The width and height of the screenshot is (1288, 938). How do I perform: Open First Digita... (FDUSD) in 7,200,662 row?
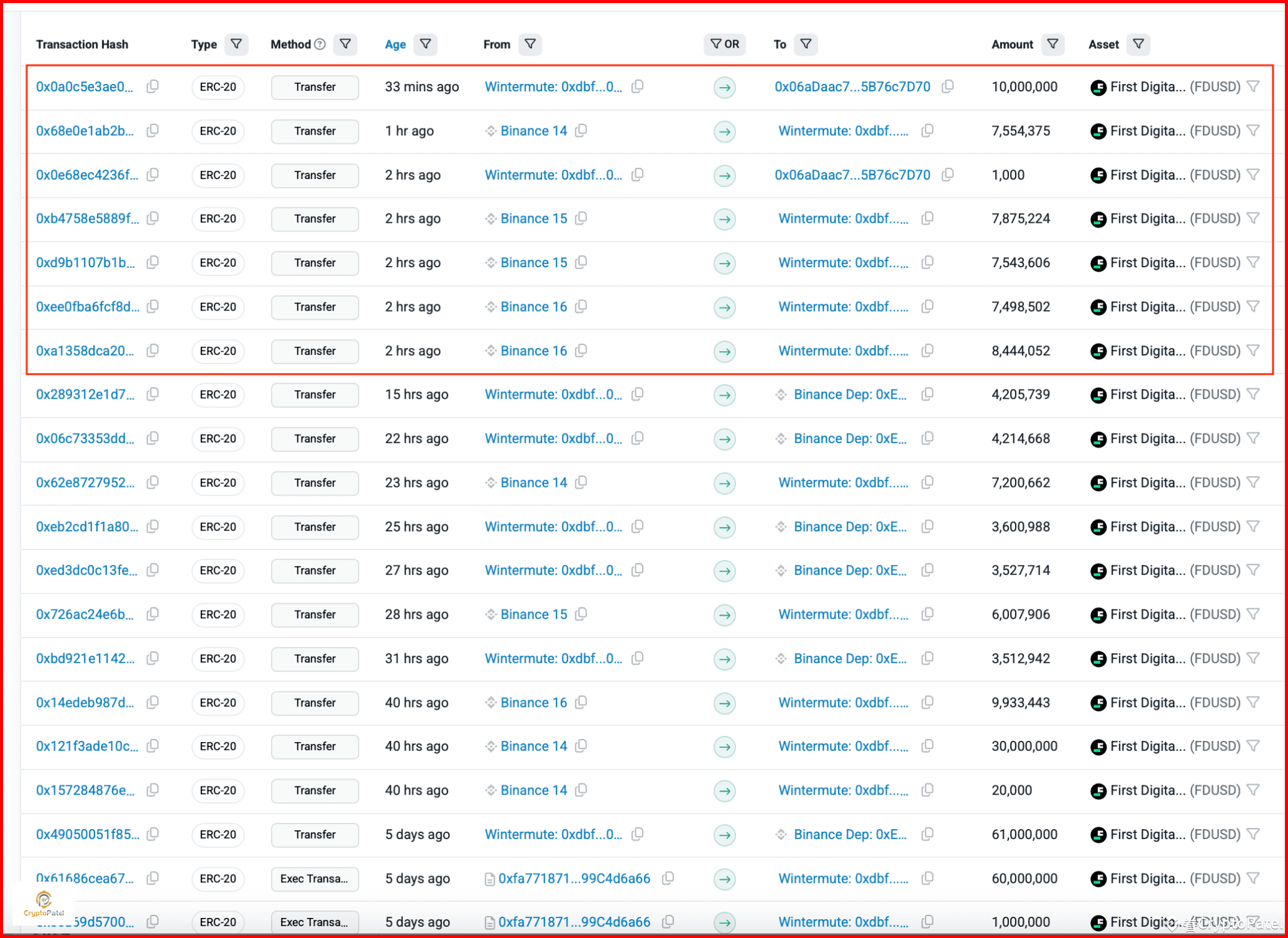click(1175, 482)
